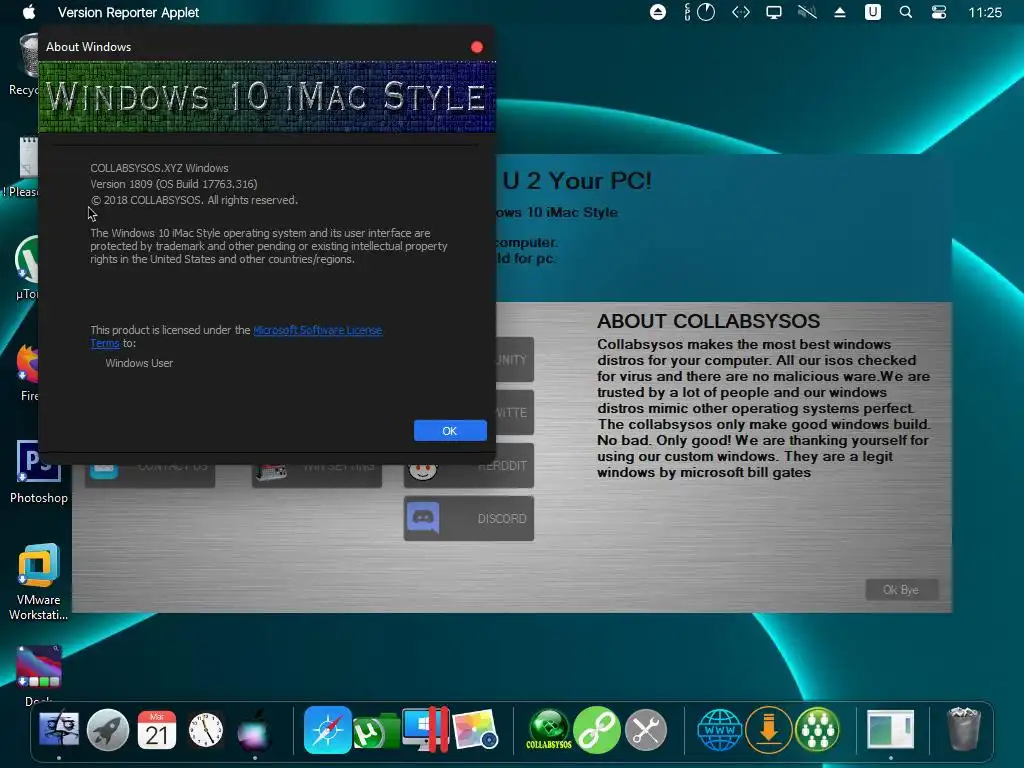The width and height of the screenshot is (1024, 768).
Task: Click the green chain link dock icon
Action: click(597, 729)
